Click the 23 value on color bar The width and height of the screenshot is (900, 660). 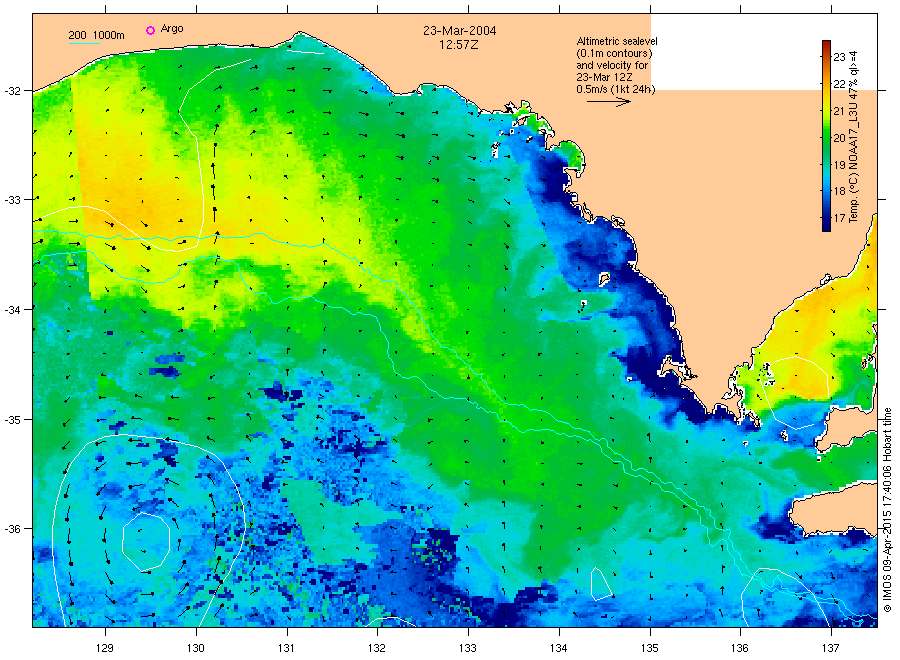click(839, 57)
